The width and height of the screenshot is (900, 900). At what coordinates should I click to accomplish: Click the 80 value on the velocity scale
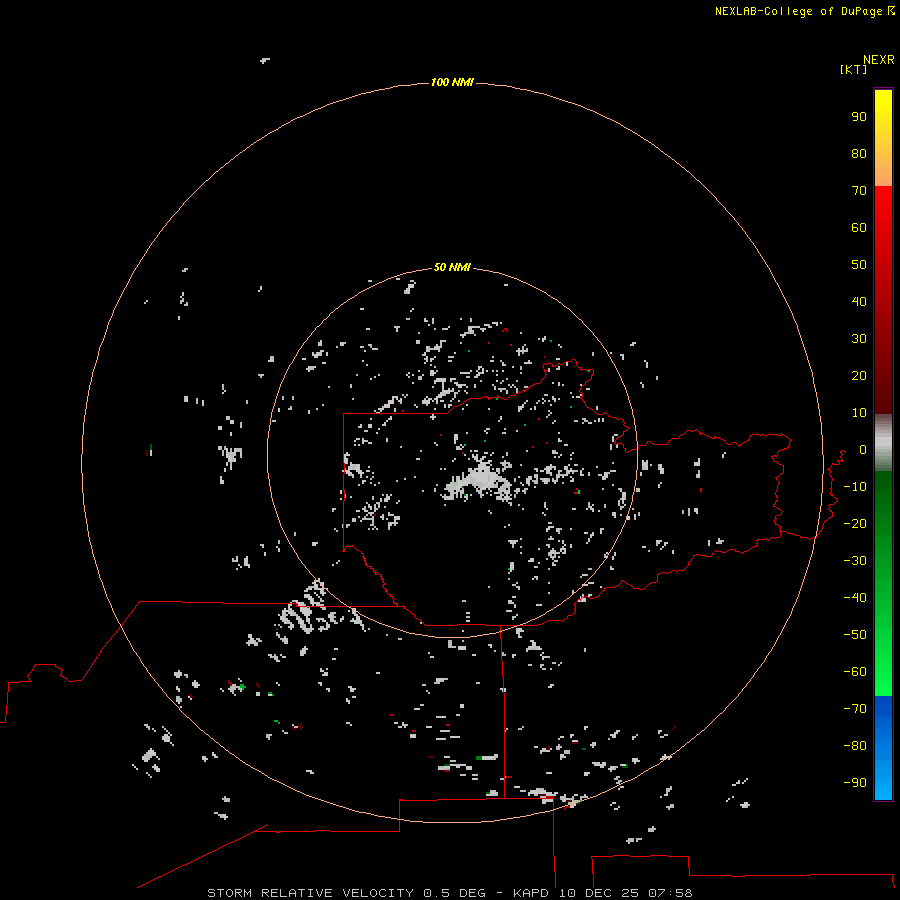tap(859, 154)
